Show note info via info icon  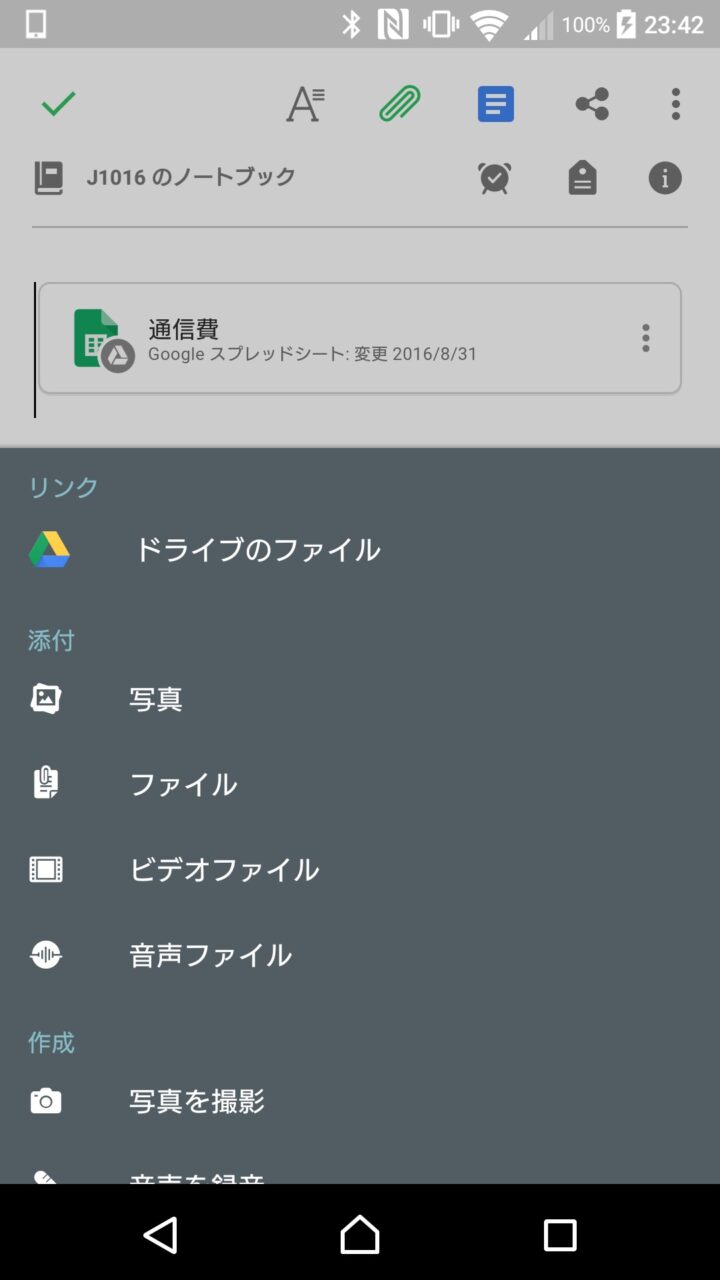665,179
